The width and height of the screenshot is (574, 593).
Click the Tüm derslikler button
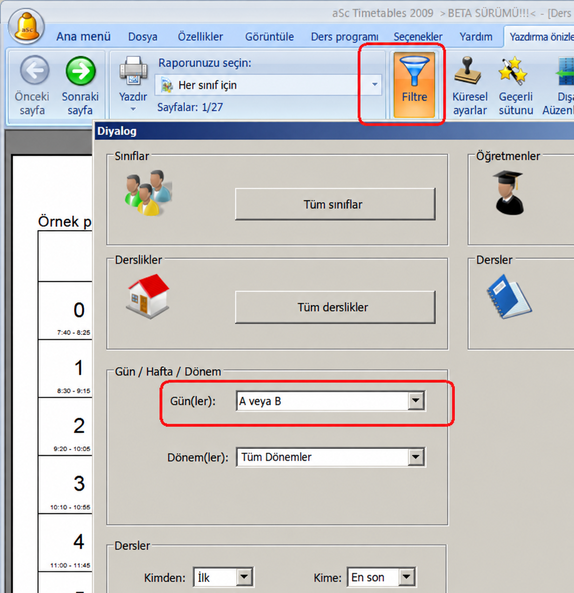[335, 307]
